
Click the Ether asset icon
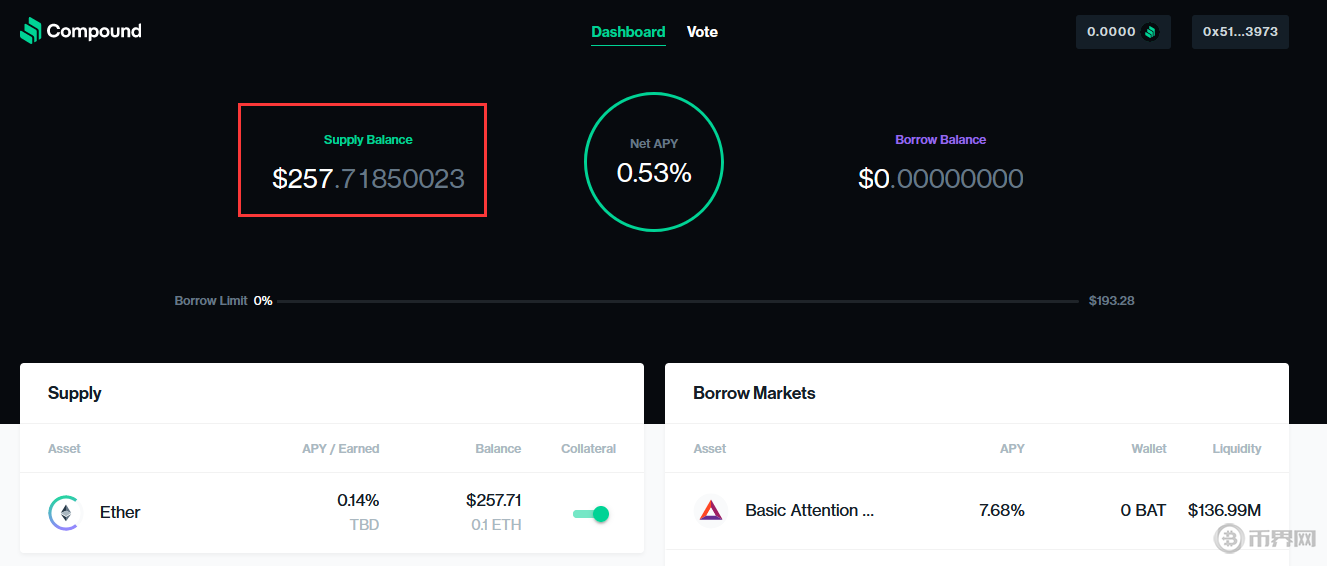coord(65,513)
